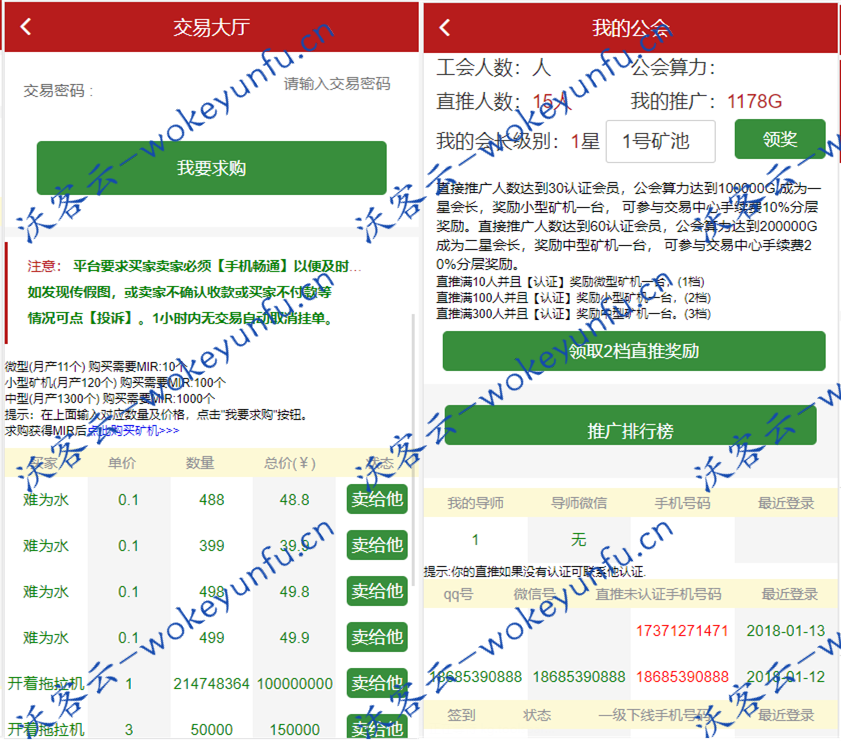841x741 pixels.
Task: Click the qq号 column header
Action: coord(458,594)
